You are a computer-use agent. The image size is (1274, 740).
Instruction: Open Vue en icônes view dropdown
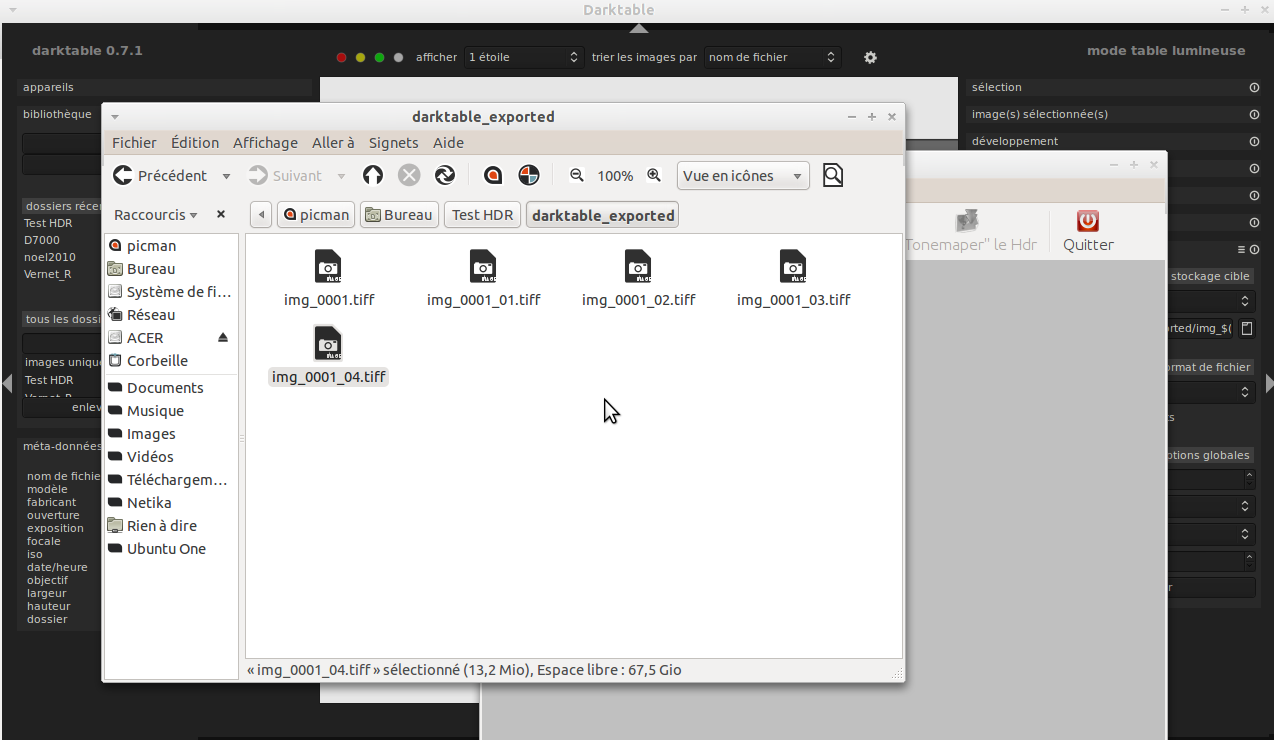point(743,176)
